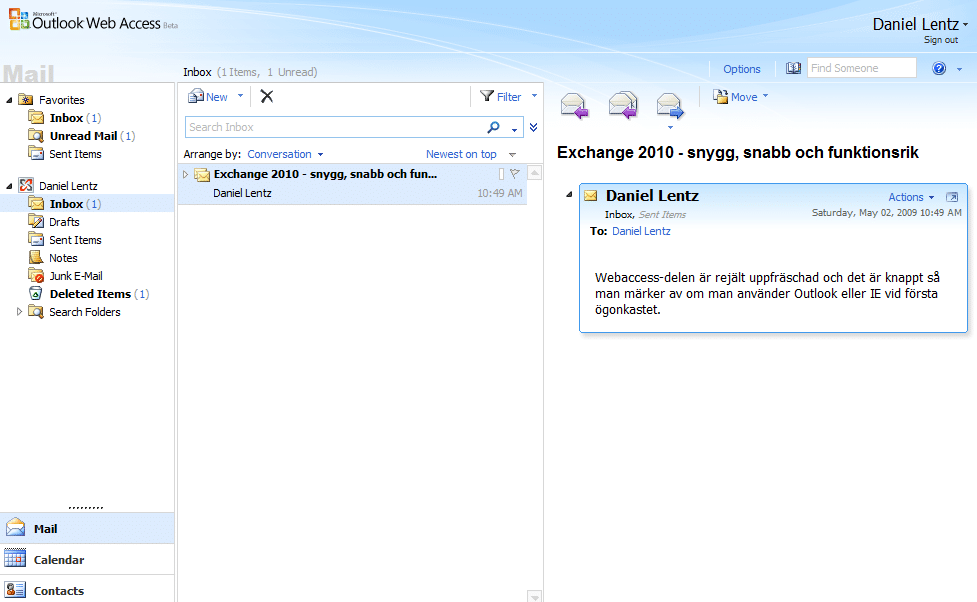Switch to the Contacts module
The image size is (977, 602).
pyautogui.click(x=59, y=590)
